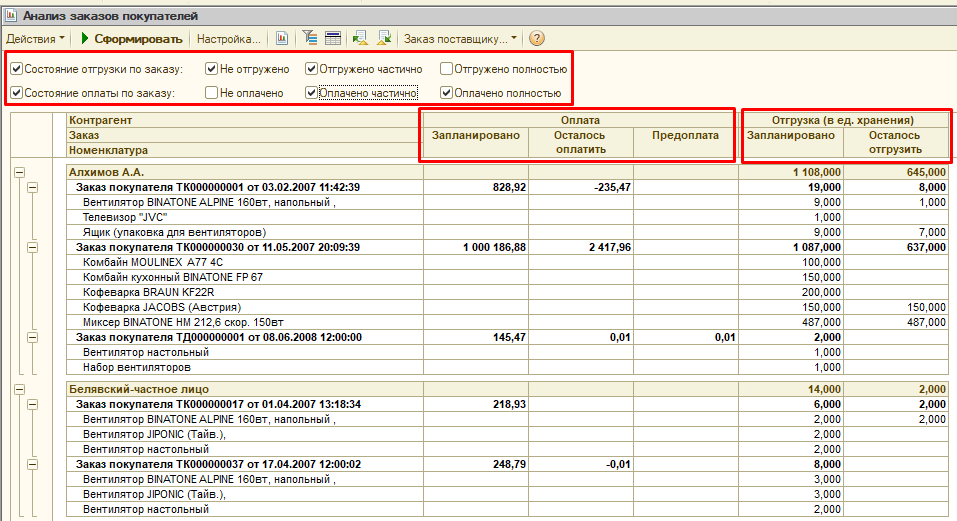Tick the Не оплачено checkbox

pyautogui.click(x=212, y=93)
